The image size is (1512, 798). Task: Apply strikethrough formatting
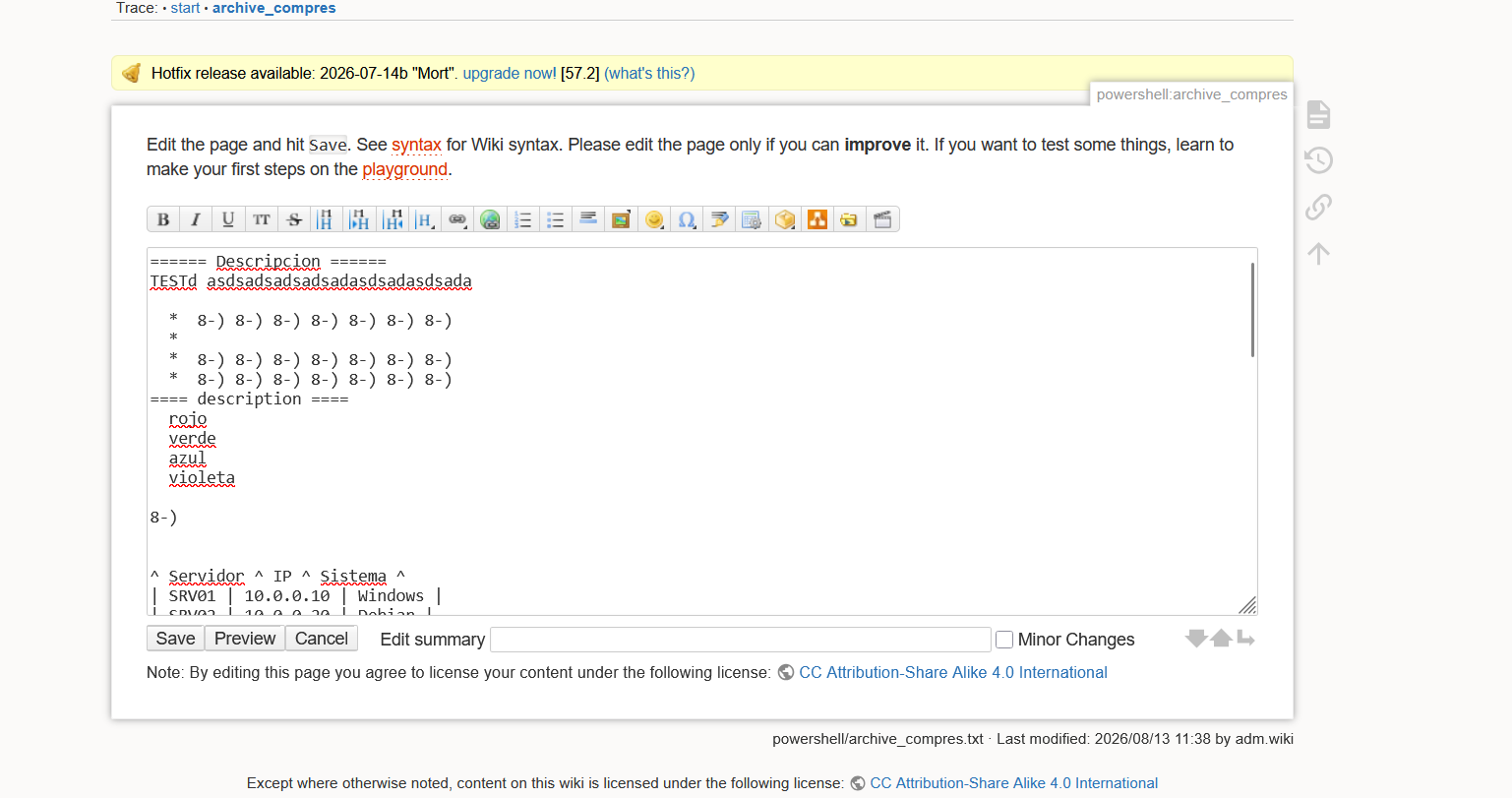pyautogui.click(x=294, y=219)
